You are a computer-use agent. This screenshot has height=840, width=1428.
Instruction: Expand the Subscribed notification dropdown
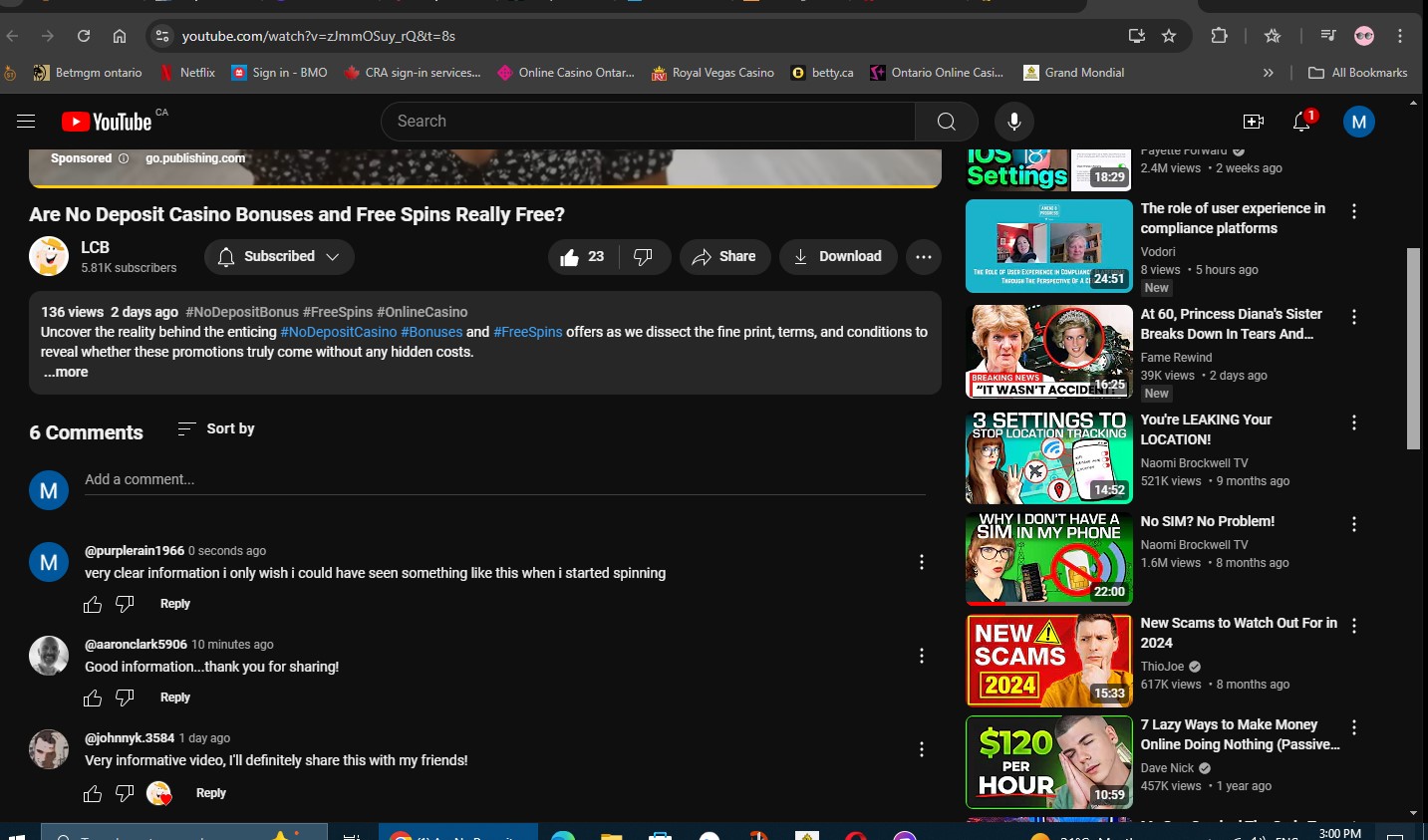coord(279,257)
